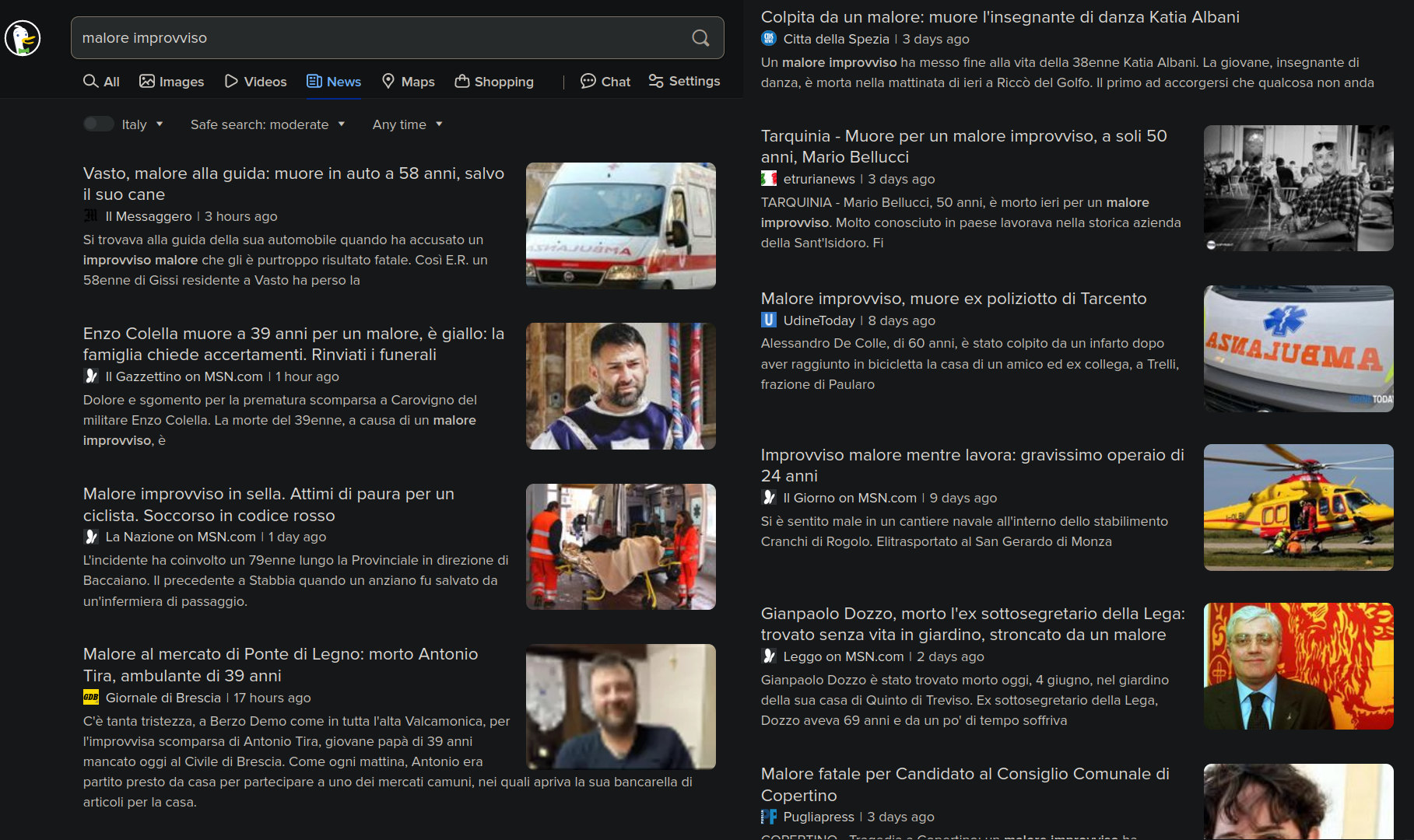Click Giornale di Brescia source name
Image resolution: width=1414 pixels, height=840 pixels.
pos(163,698)
